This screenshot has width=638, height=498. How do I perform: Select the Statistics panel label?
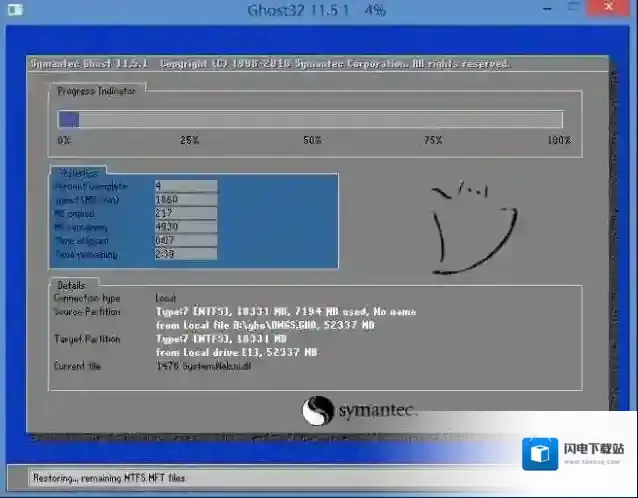pos(76,173)
